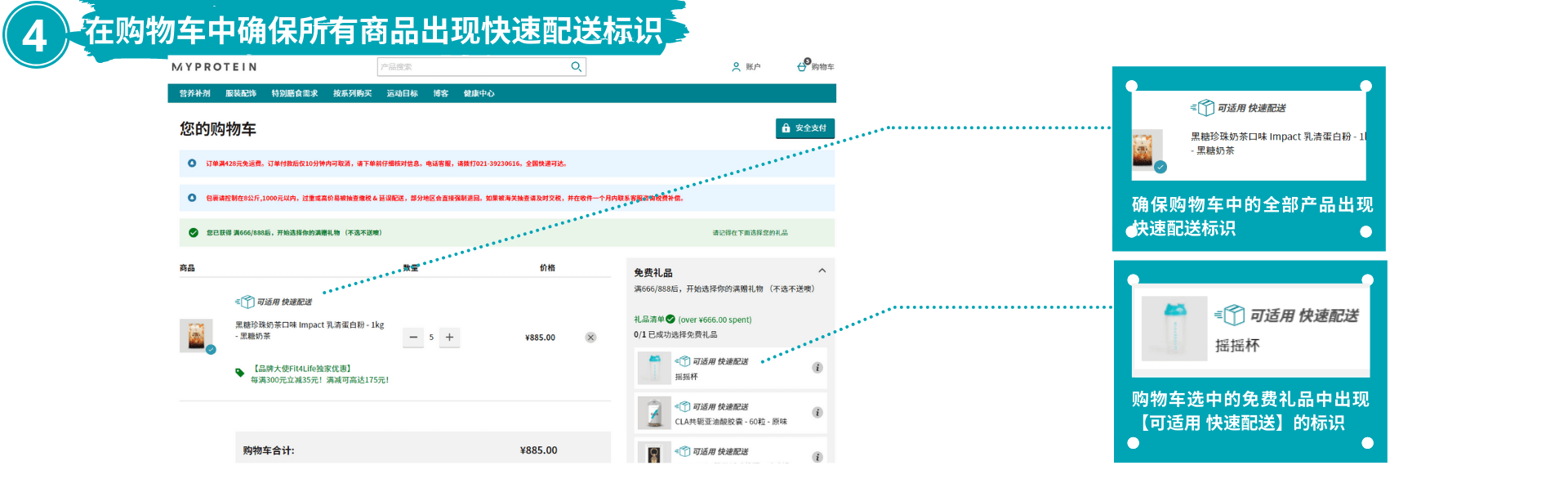Click express delivery box icon above 黑糖珍珠奶茶 product
Viewport: 1568px width, 479px height.
click(x=245, y=302)
